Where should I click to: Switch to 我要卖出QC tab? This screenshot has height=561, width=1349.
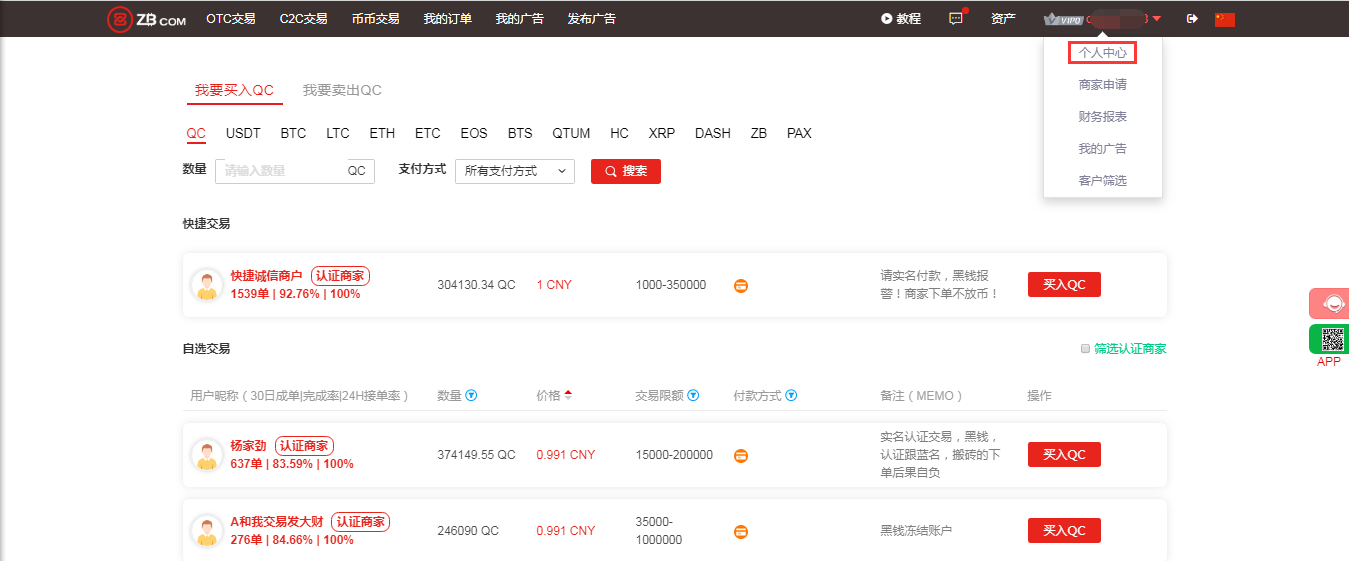[342, 90]
